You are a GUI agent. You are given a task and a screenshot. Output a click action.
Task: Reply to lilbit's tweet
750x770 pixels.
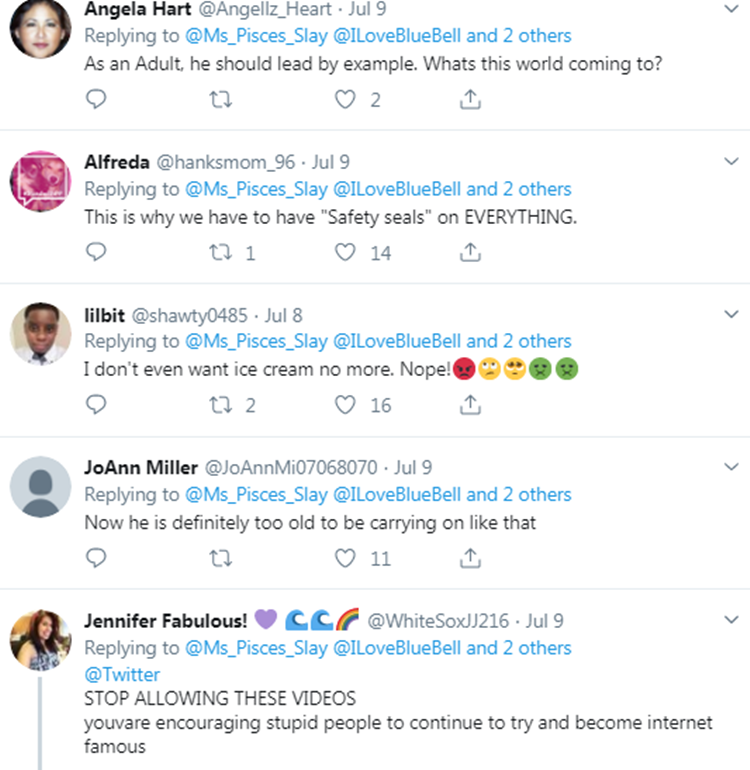pos(96,405)
